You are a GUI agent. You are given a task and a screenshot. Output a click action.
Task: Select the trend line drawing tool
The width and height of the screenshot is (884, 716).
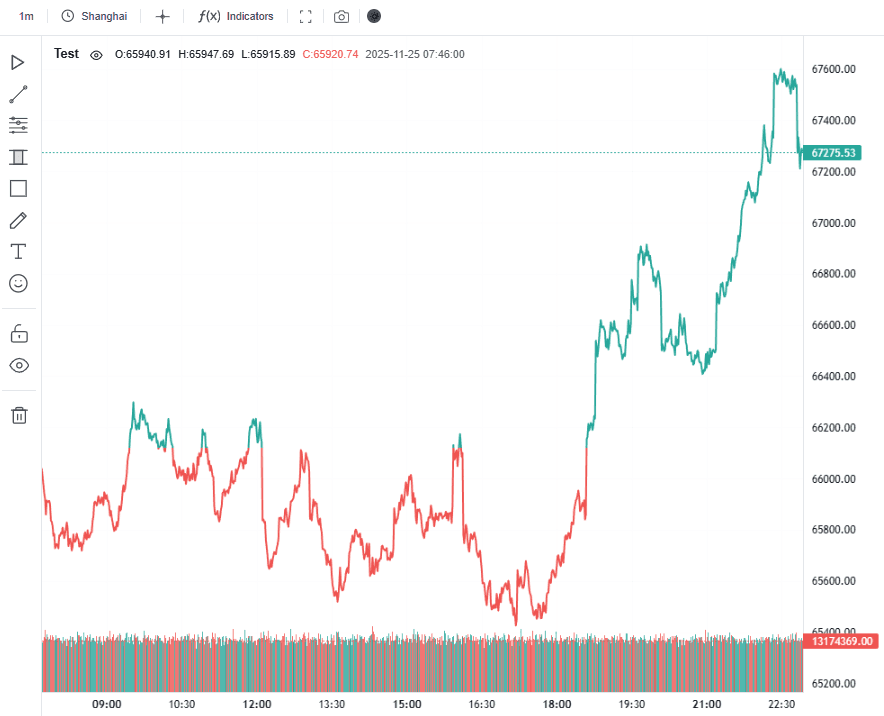tap(18, 95)
